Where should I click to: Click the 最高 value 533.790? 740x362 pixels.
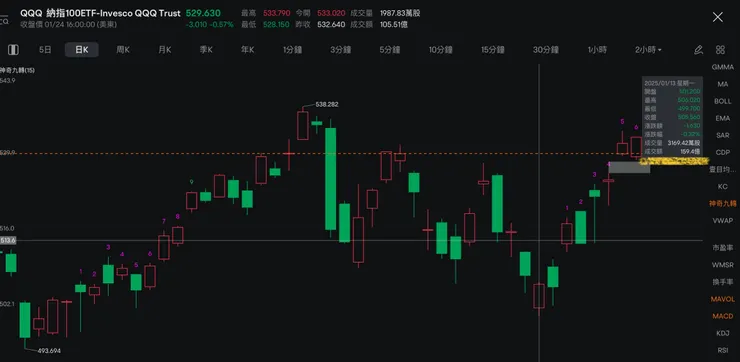tap(277, 13)
